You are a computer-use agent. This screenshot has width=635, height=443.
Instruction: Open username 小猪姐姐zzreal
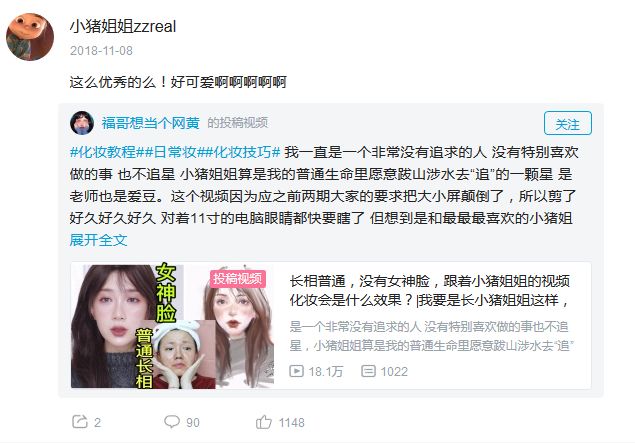click(x=123, y=27)
